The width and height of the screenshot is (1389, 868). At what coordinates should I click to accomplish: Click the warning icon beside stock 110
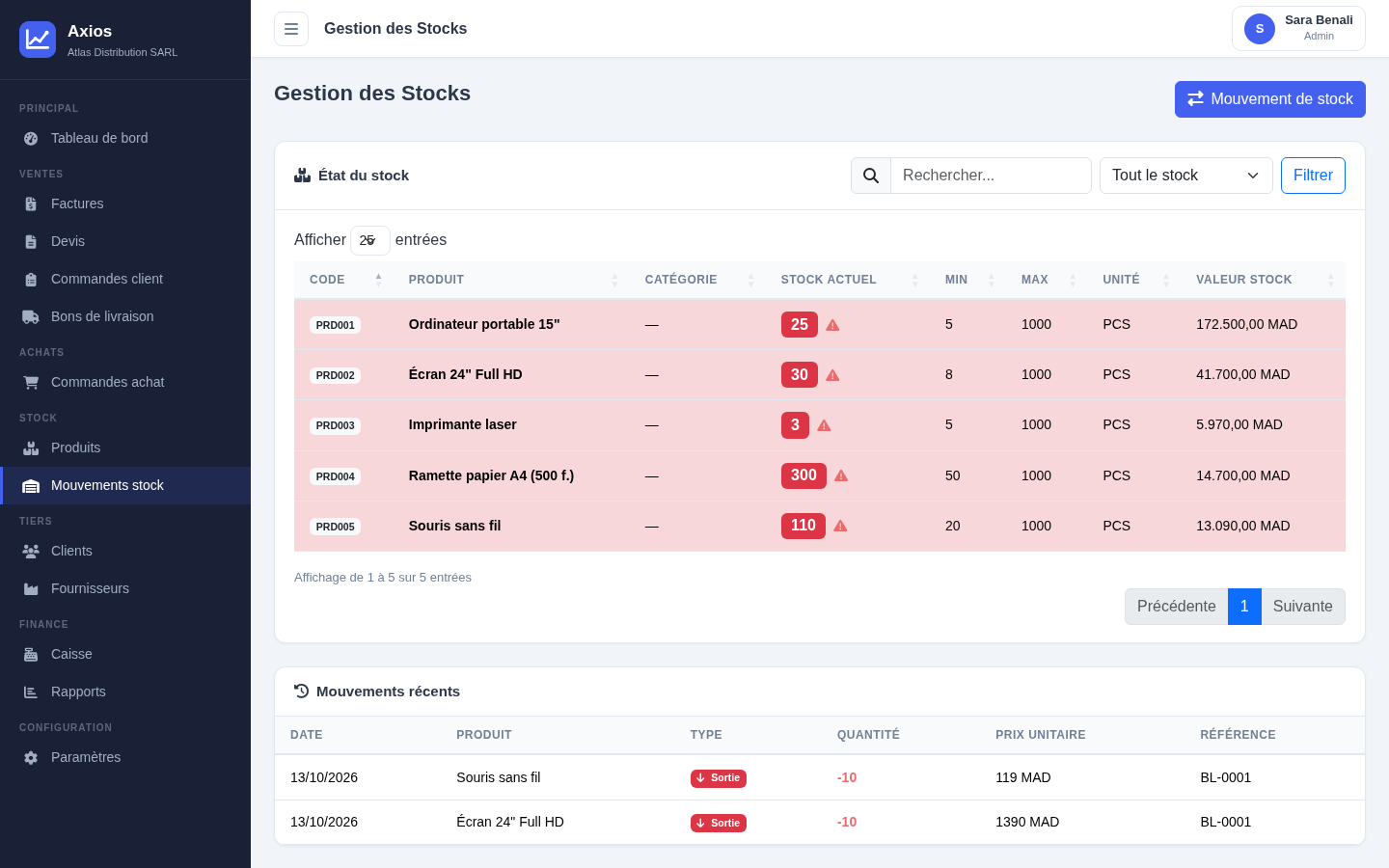tap(840, 526)
